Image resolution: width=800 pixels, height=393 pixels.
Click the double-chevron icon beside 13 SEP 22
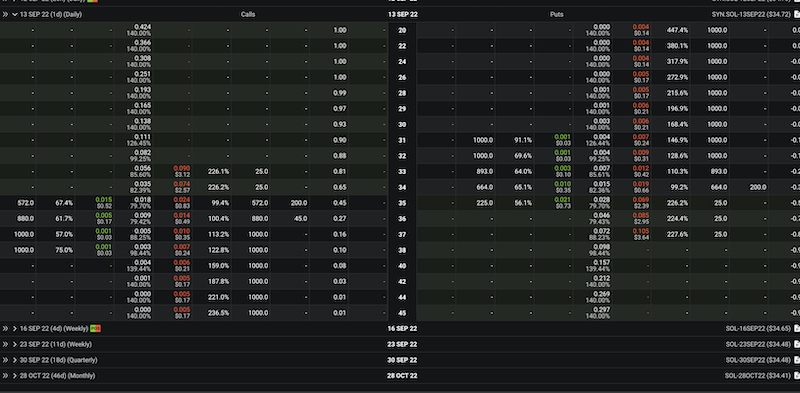click(6, 15)
